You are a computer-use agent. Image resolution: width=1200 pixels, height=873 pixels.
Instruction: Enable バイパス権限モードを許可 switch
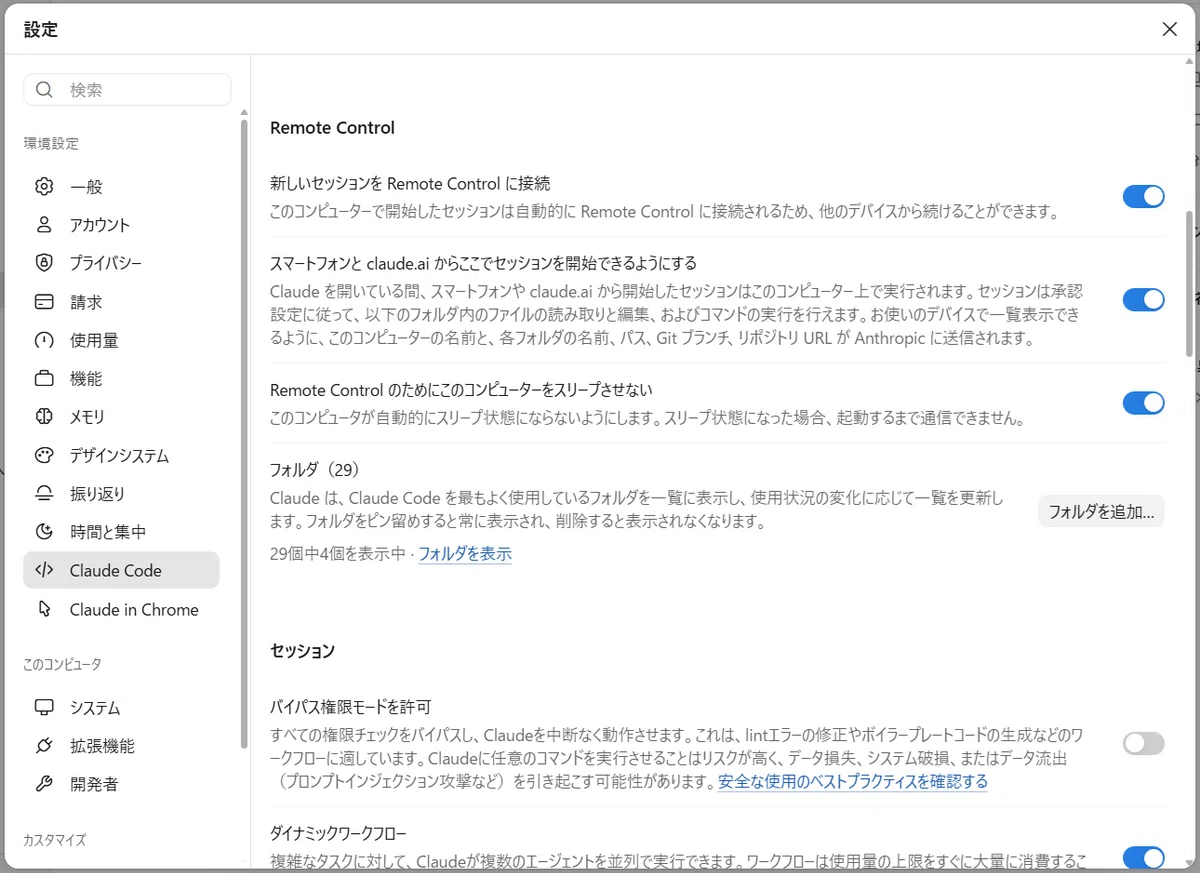(1144, 743)
